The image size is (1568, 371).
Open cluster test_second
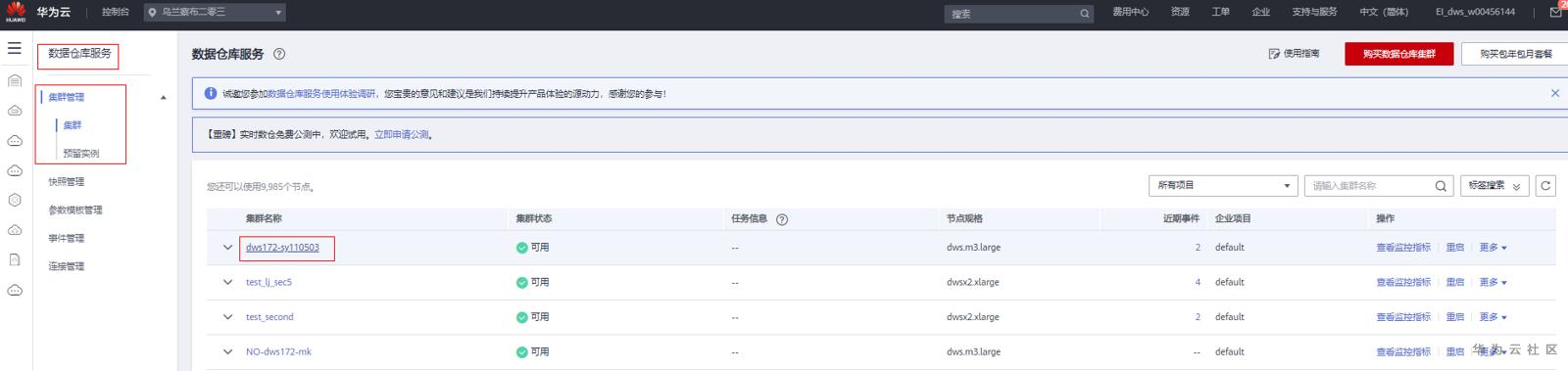pos(269,317)
